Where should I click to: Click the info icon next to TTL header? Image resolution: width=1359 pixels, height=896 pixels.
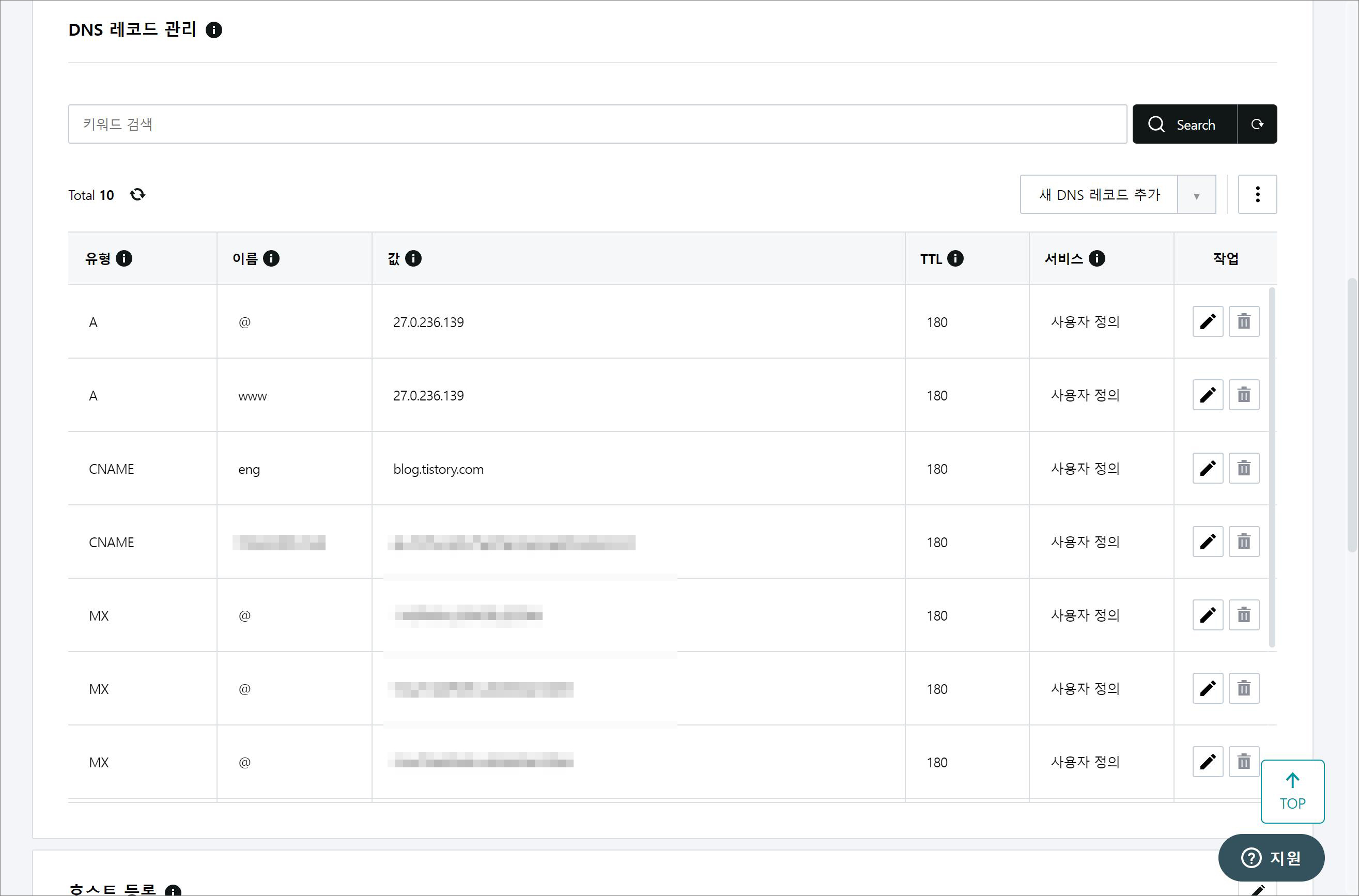(x=955, y=259)
